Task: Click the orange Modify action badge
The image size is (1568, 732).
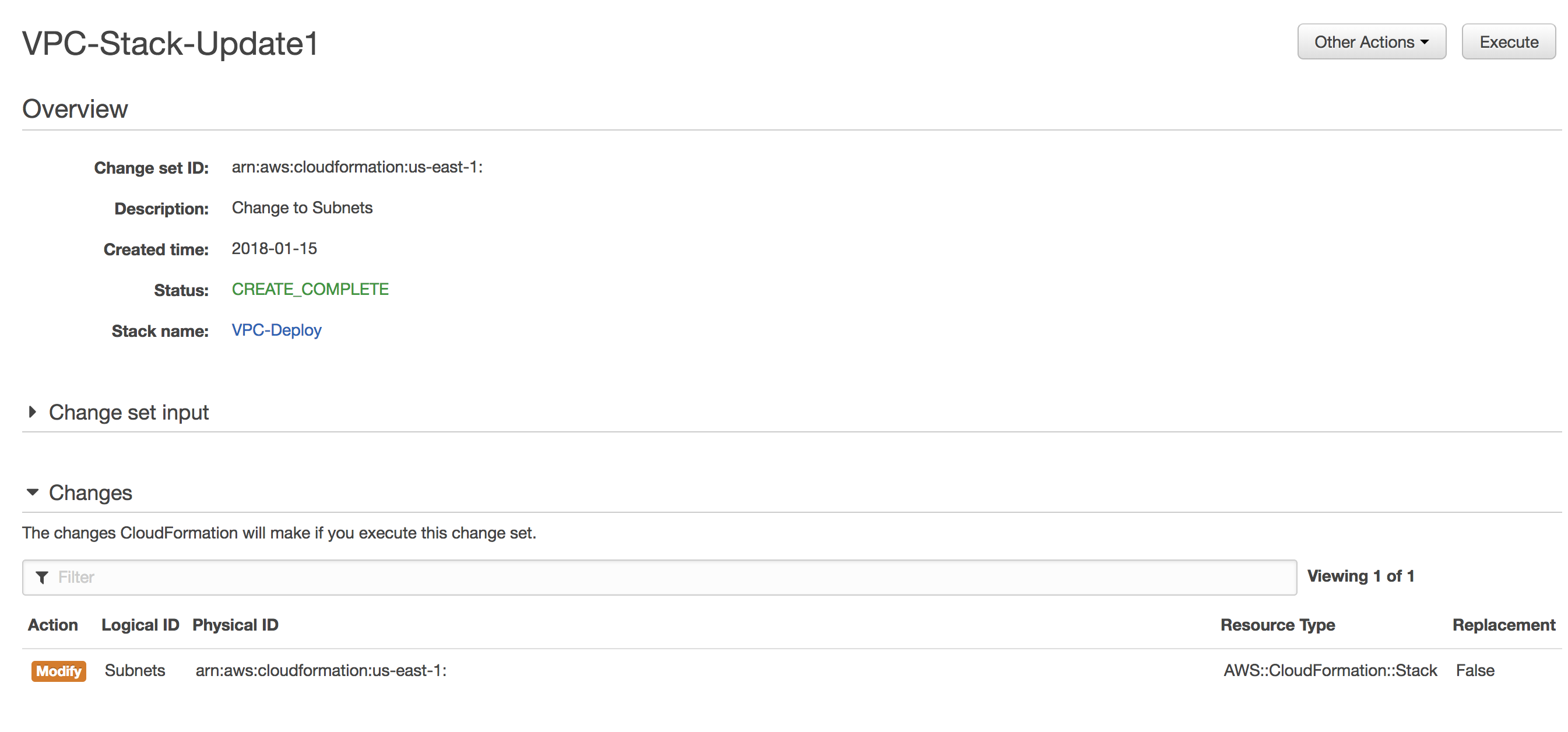Action: coord(58,671)
